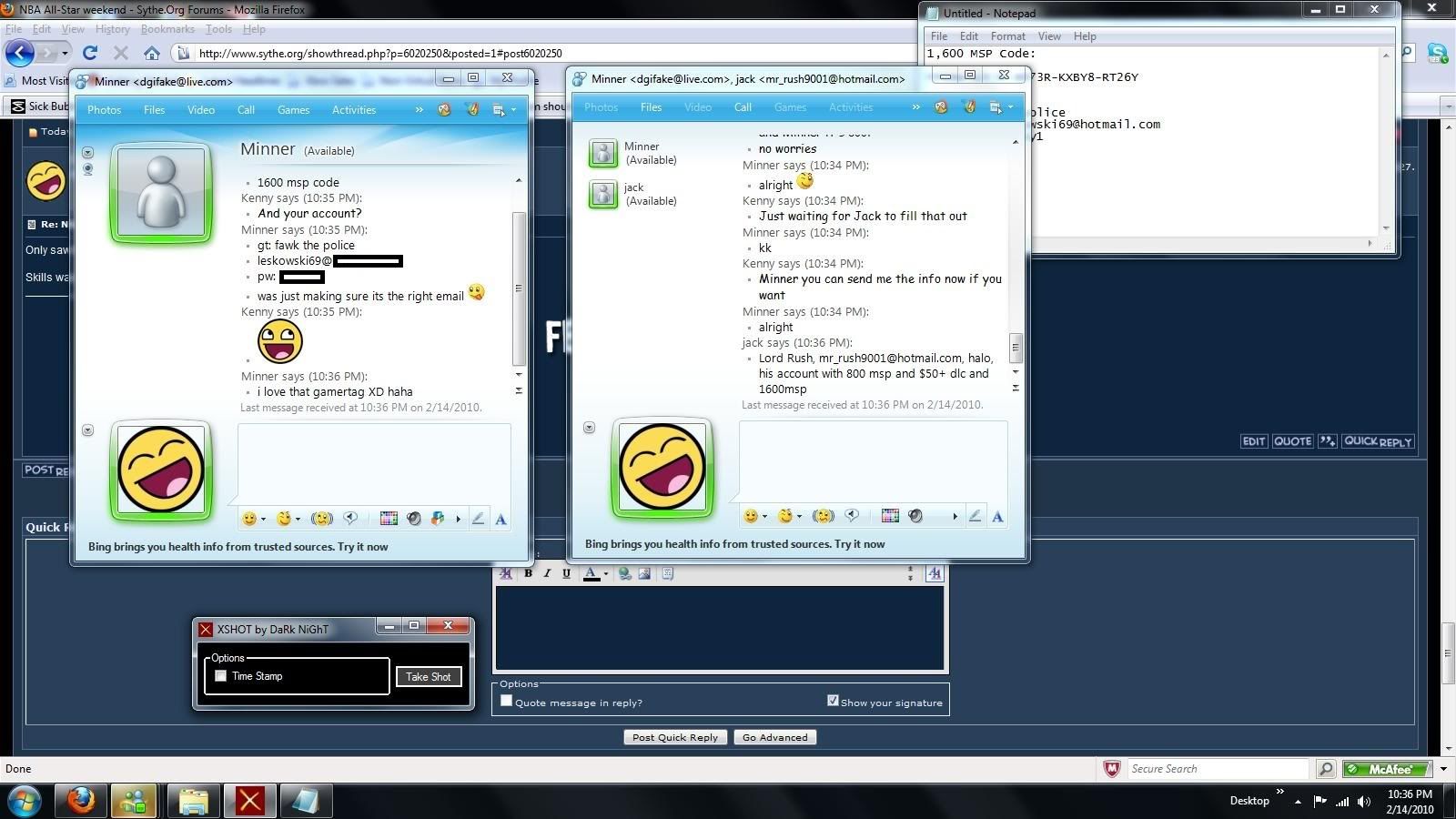Open Notepad View menu

[1049, 36]
